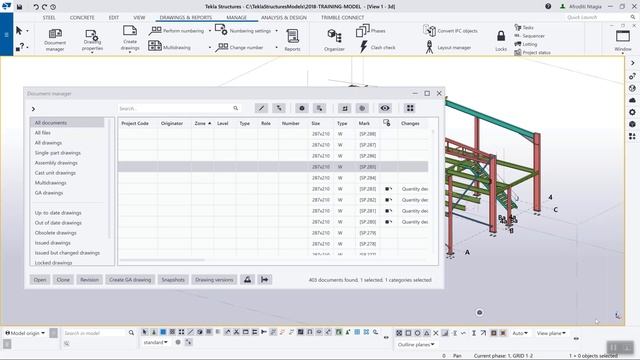Expand the Document manager sidebar chevron

[x=33, y=109]
